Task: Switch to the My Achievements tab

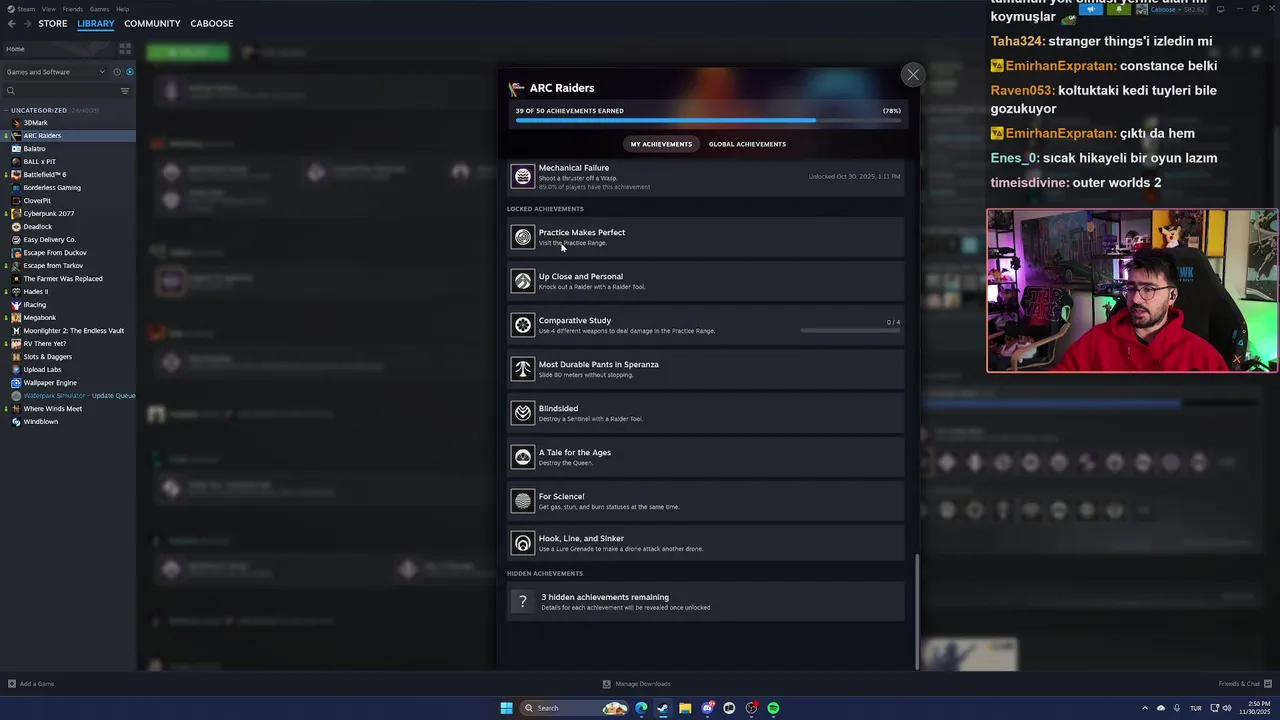Action: tap(661, 144)
